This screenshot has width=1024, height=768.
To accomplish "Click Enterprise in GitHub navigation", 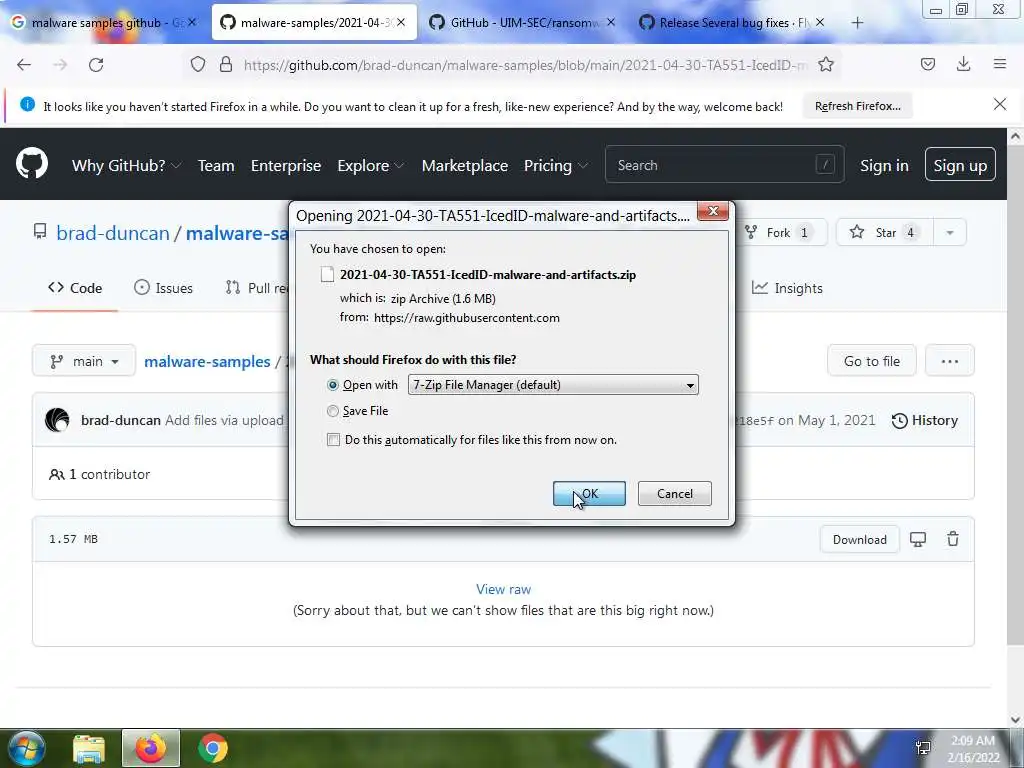I will pyautogui.click(x=286, y=165).
